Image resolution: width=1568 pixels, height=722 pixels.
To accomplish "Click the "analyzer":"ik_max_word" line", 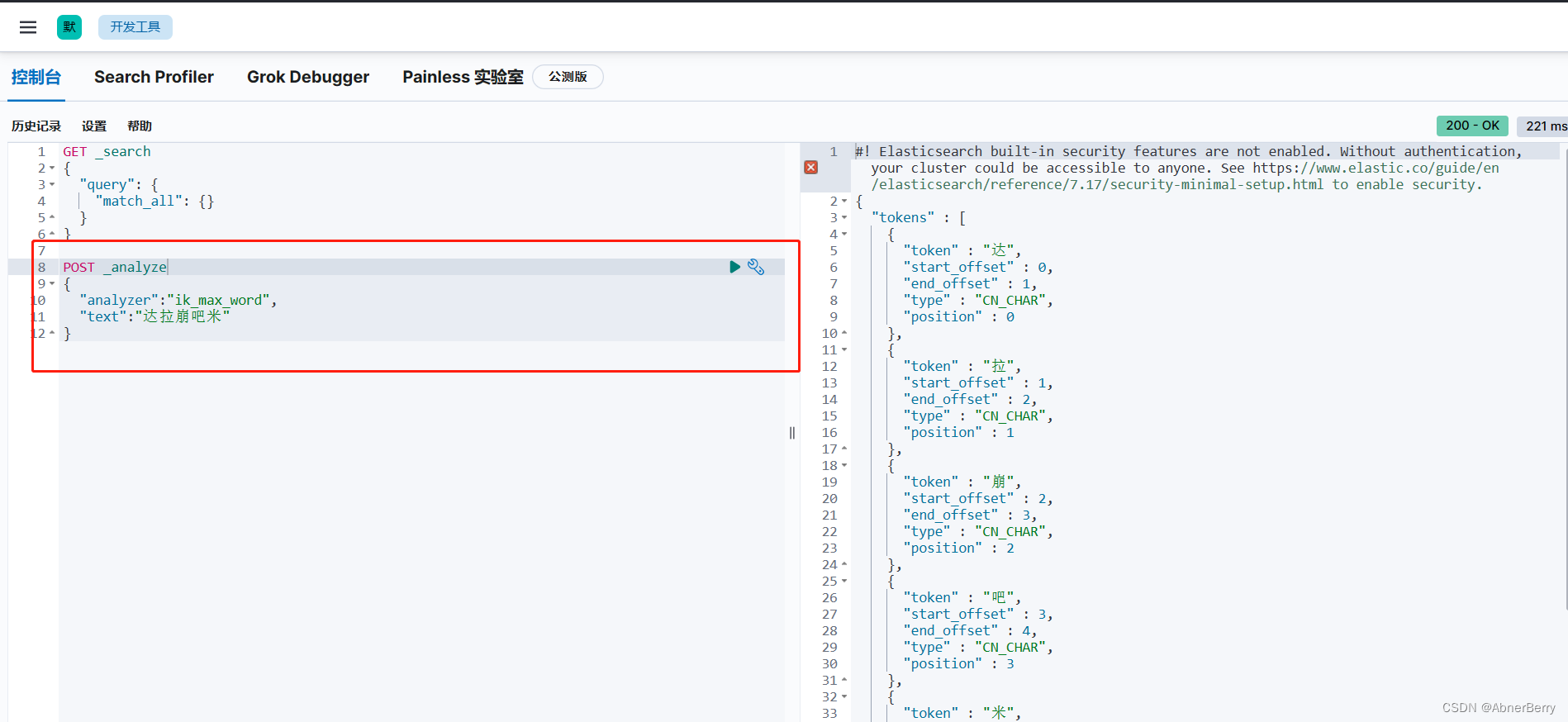I will (x=178, y=300).
